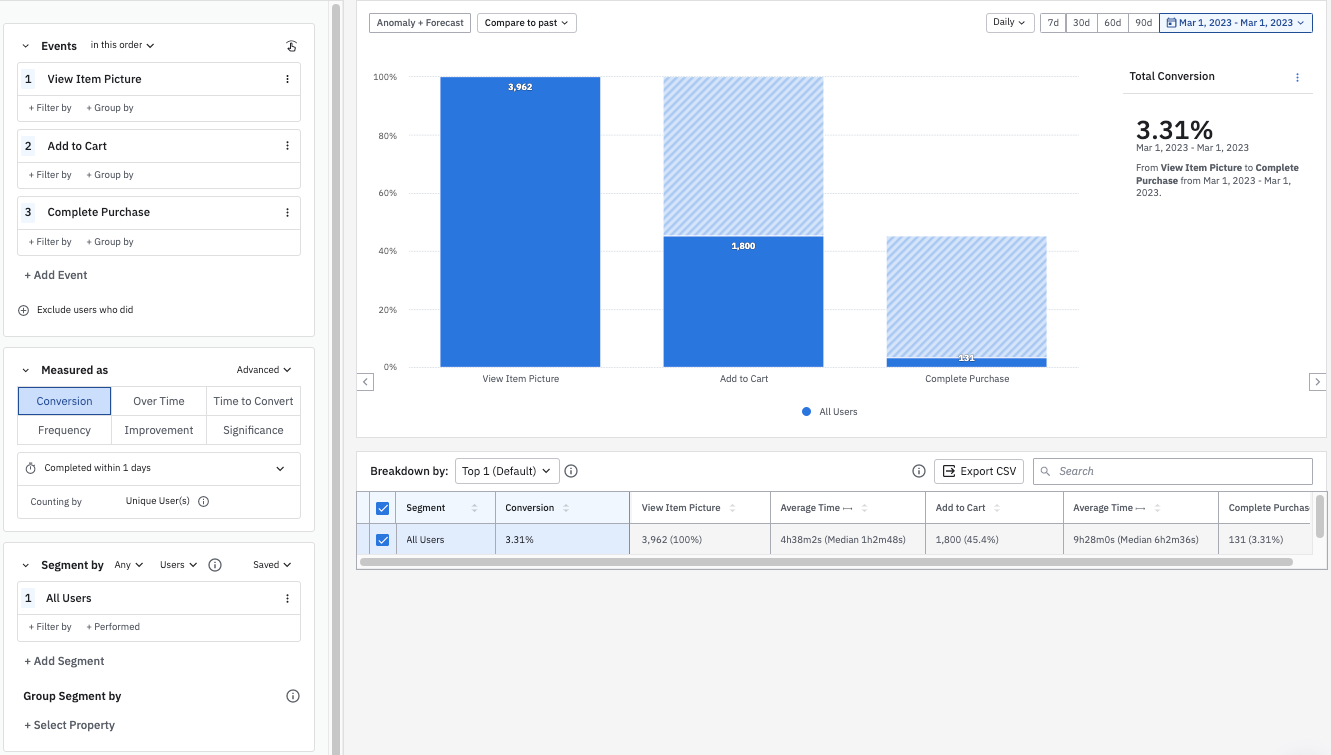Select the Time to Convert tab
1331x755 pixels.
253,401
